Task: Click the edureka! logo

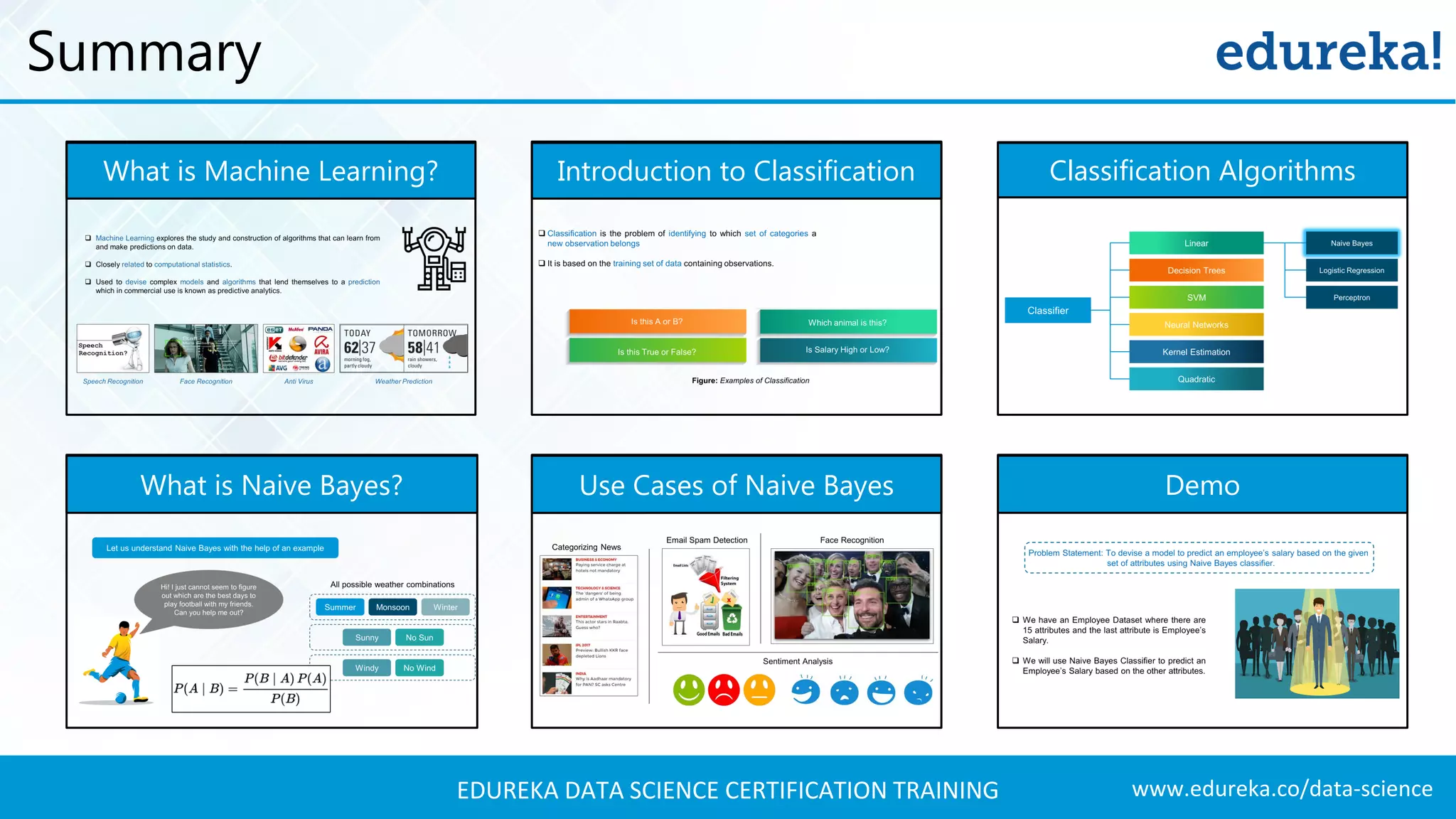Action: point(1328,51)
